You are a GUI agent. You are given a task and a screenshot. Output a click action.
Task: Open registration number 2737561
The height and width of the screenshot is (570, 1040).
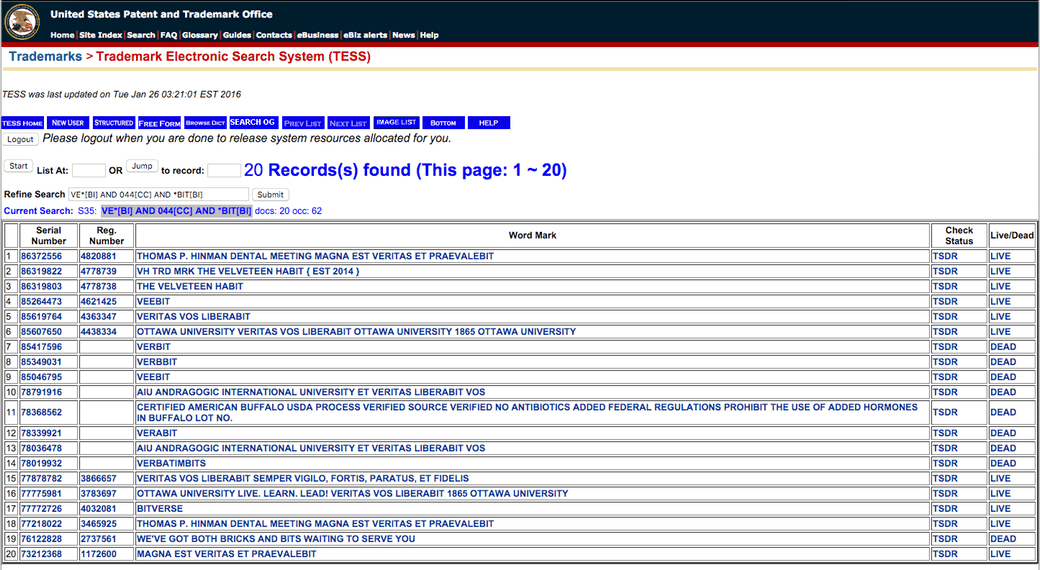98,539
